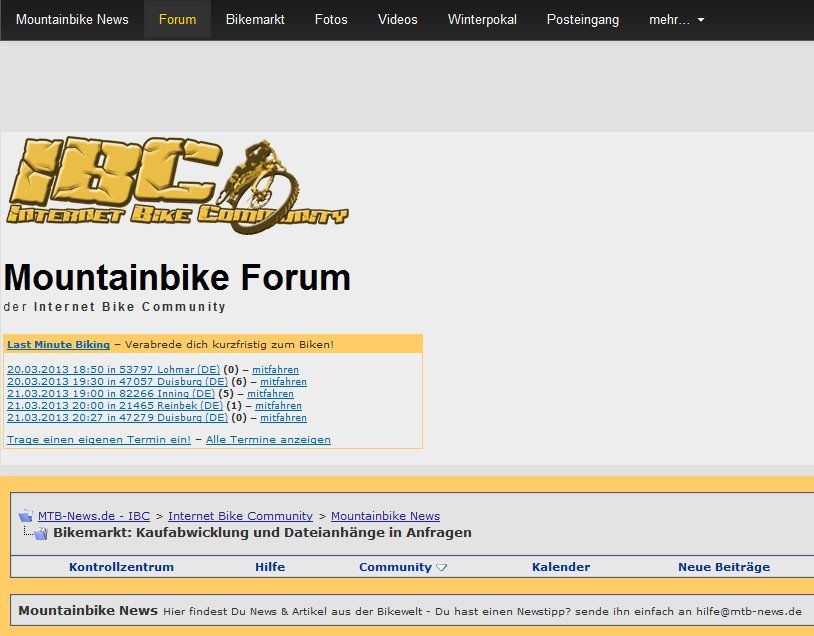This screenshot has height=636, width=814.
Task: Open the 20.03.2013 19:30 Duisburg appointment
Action: [x=117, y=382]
